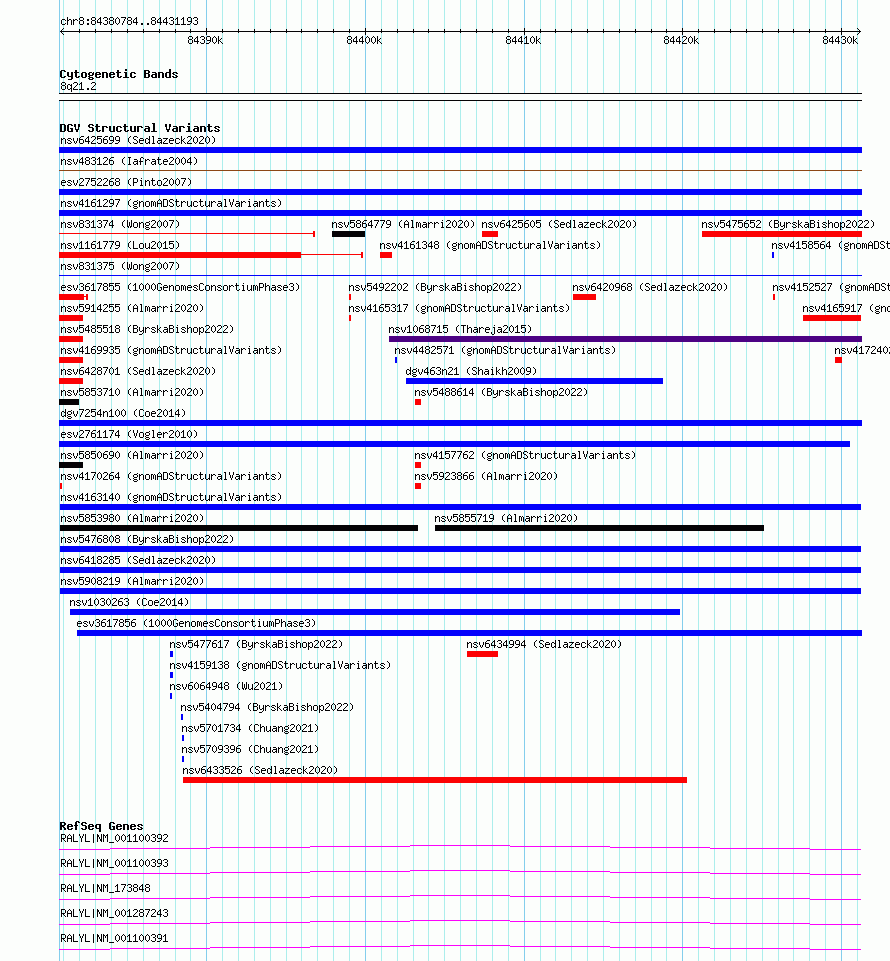Click the red bar under nsv4165917
Screen dimensions: 890x961
pyautogui.click(x=832, y=318)
